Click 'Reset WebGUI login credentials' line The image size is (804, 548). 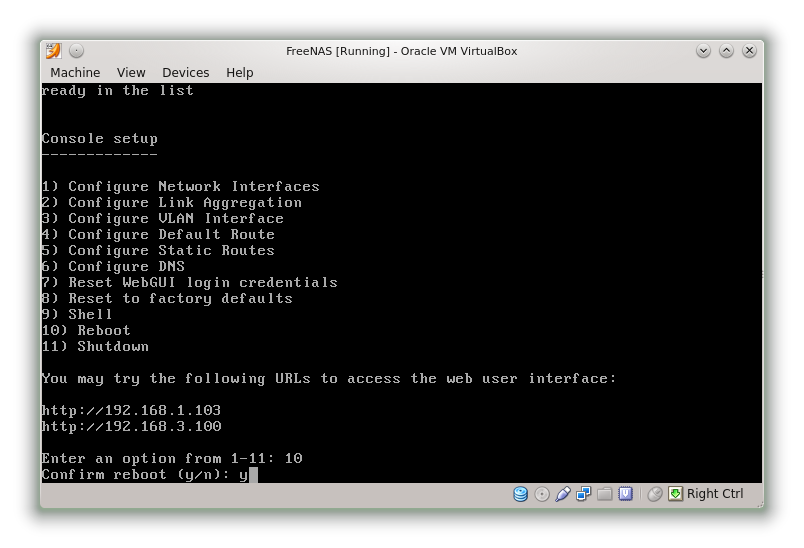click(190, 282)
